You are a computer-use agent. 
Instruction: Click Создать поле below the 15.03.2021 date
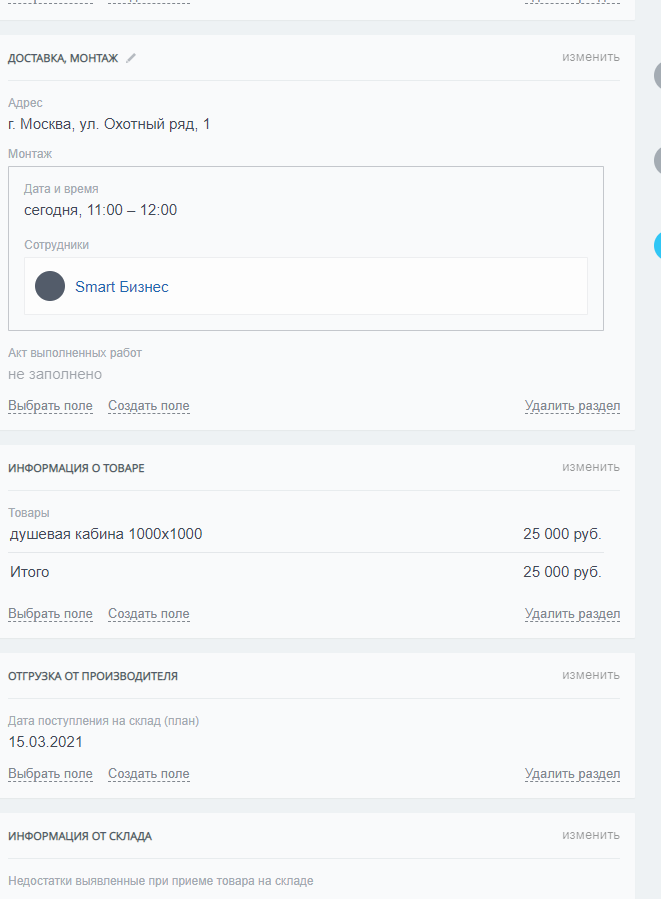click(x=148, y=774)
